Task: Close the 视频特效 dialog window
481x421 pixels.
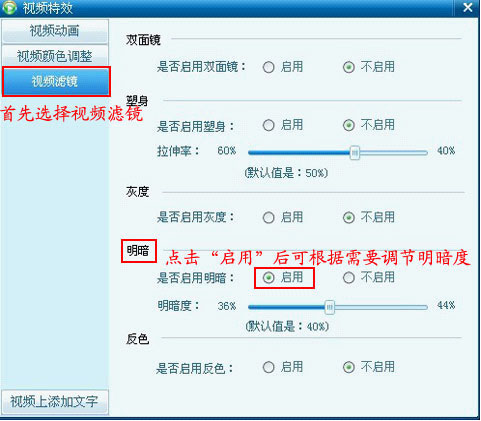Action: click(x=468, y=7)
